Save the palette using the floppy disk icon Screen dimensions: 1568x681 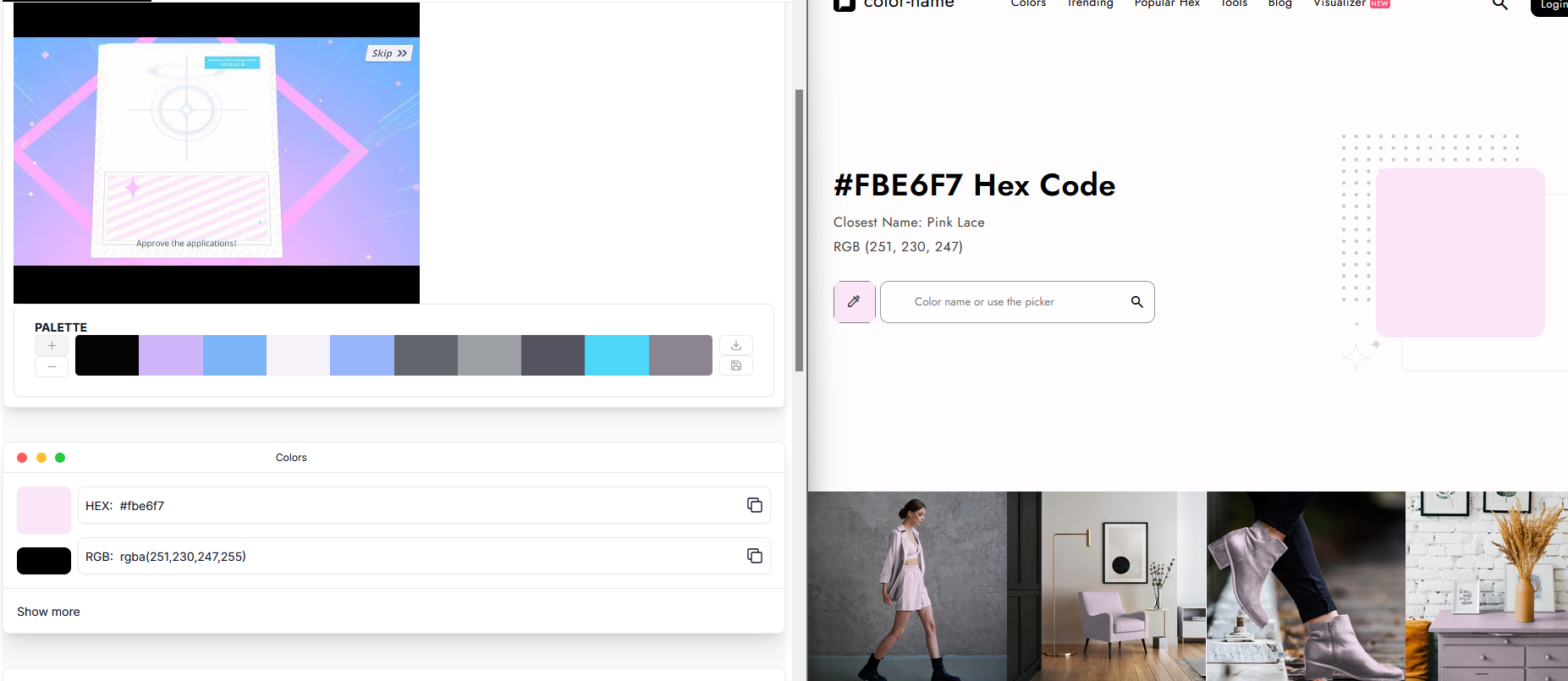[736, 365]
